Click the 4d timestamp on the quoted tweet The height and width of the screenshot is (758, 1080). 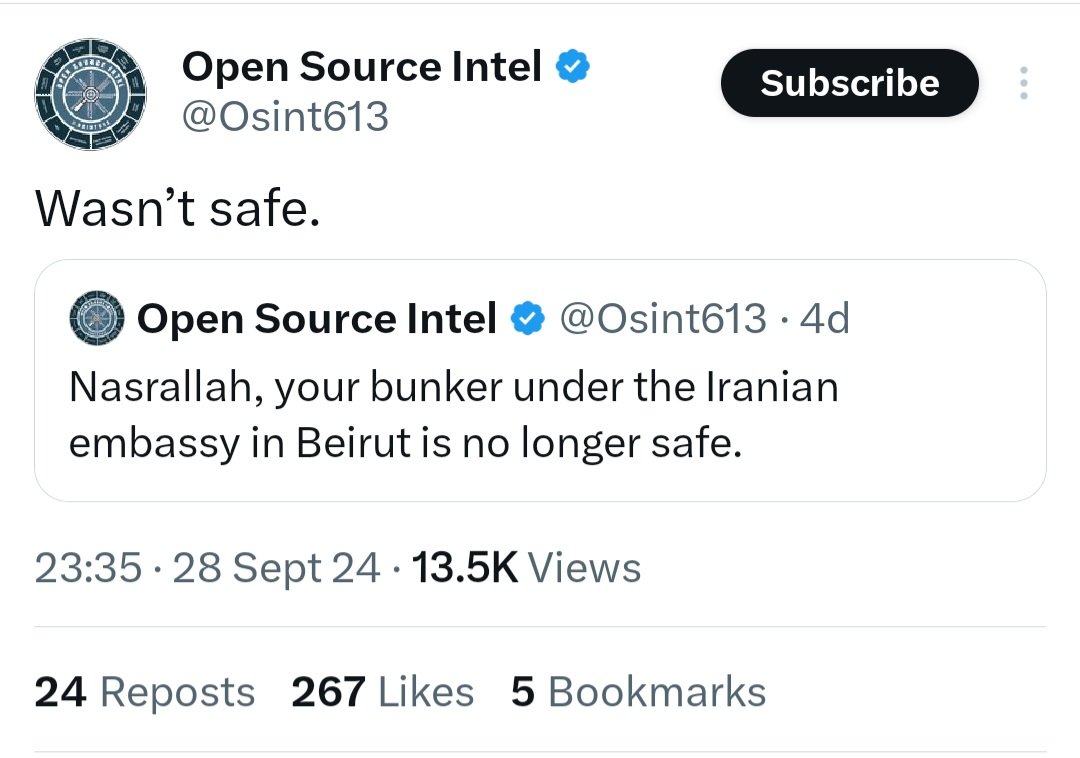click(x=824, y=318)
